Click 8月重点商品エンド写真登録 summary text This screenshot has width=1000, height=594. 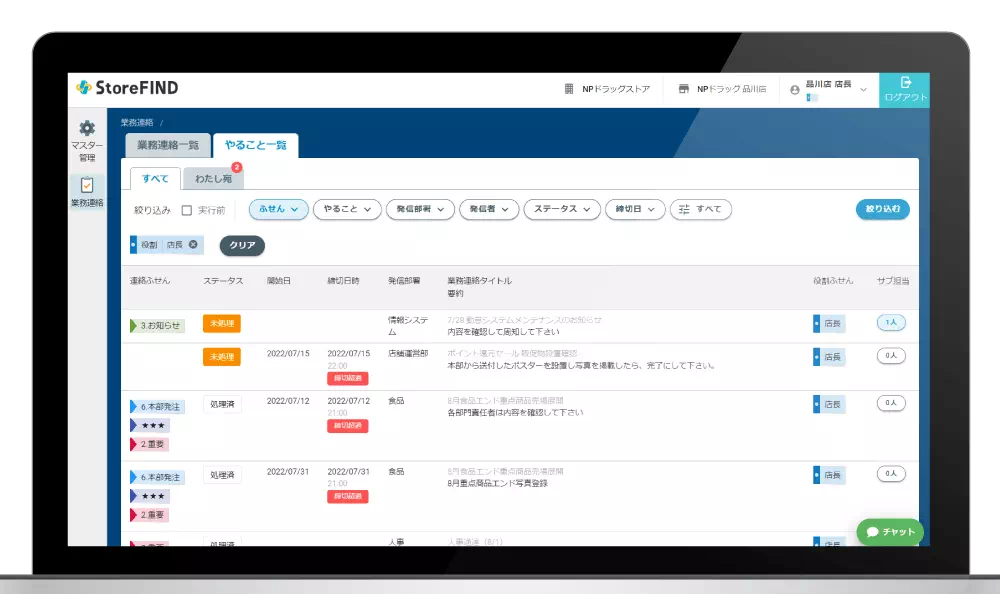pos(497,484)
